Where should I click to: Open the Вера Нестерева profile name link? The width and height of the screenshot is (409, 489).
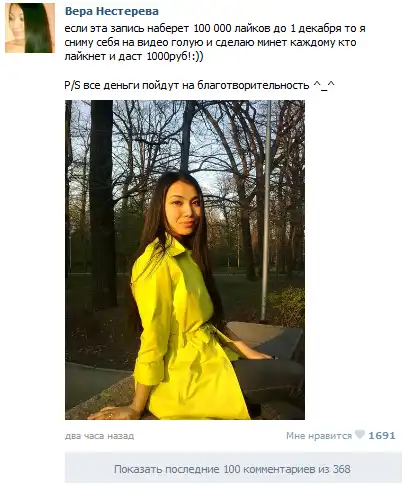pyautogui.click(x=112, y=11)
